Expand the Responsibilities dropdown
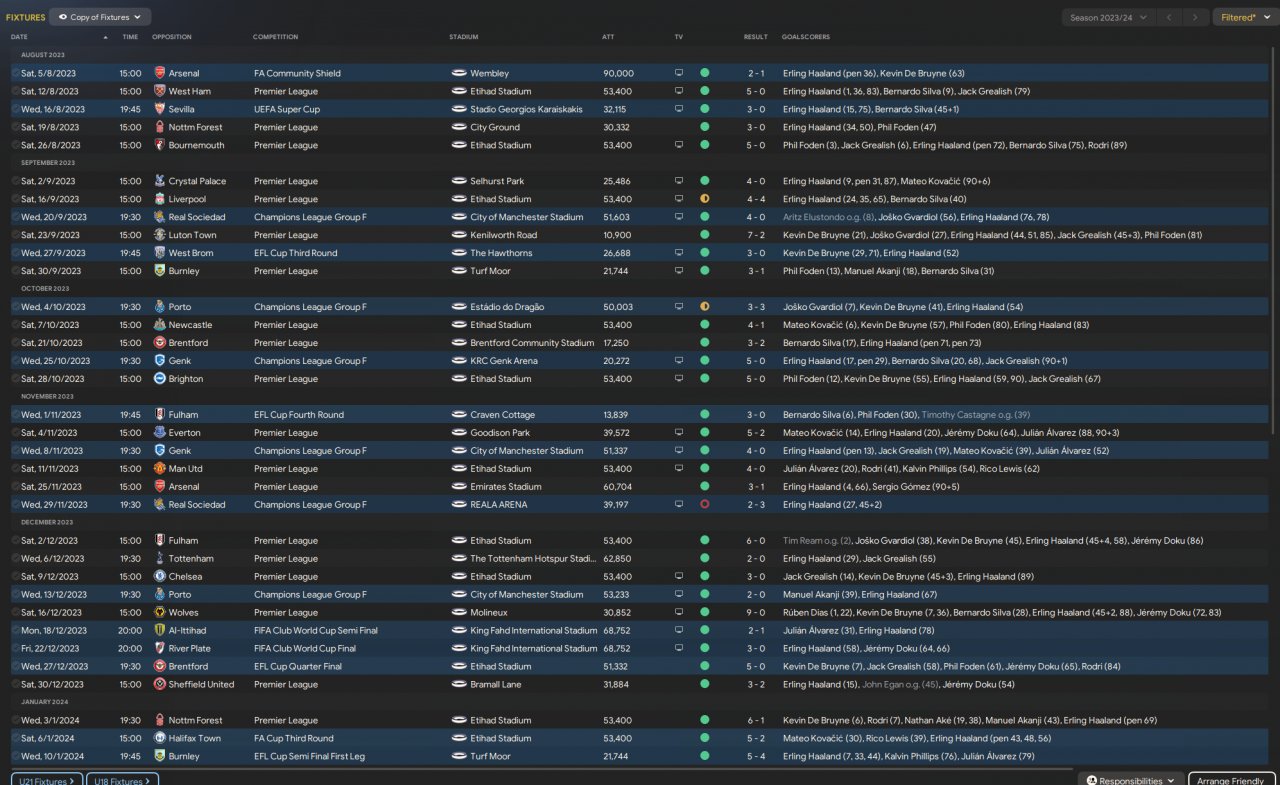1280x785 pixels. coord(1131,780)
